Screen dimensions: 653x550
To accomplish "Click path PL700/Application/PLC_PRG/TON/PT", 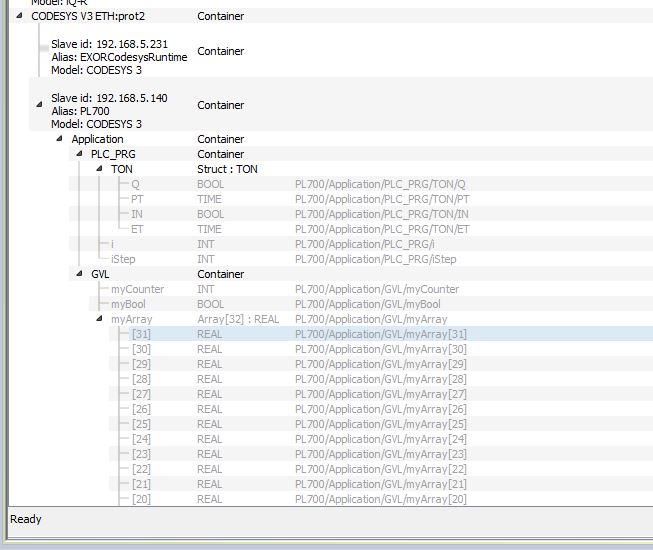I will (x=382, y=199).
